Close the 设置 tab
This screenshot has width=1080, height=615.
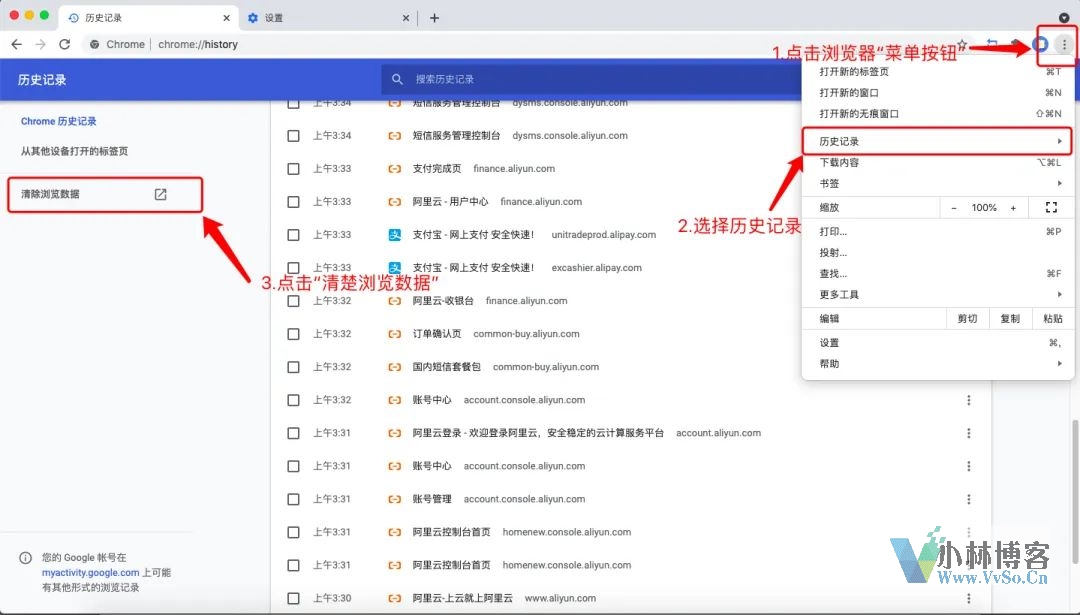(x=406, y=18)
